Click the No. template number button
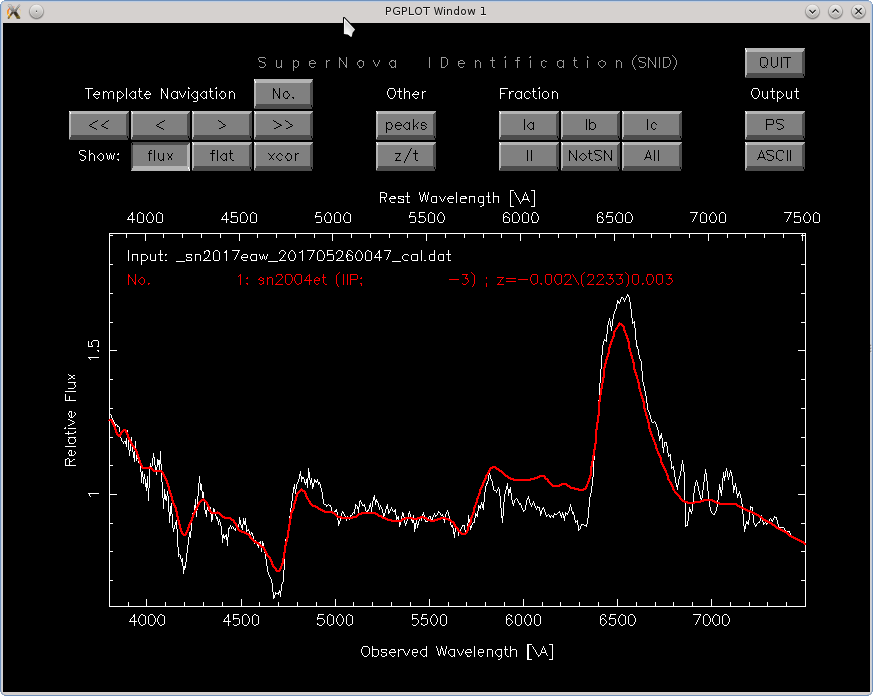The height and width of the screenshot is (696, 873). click(x=283, y=94)
